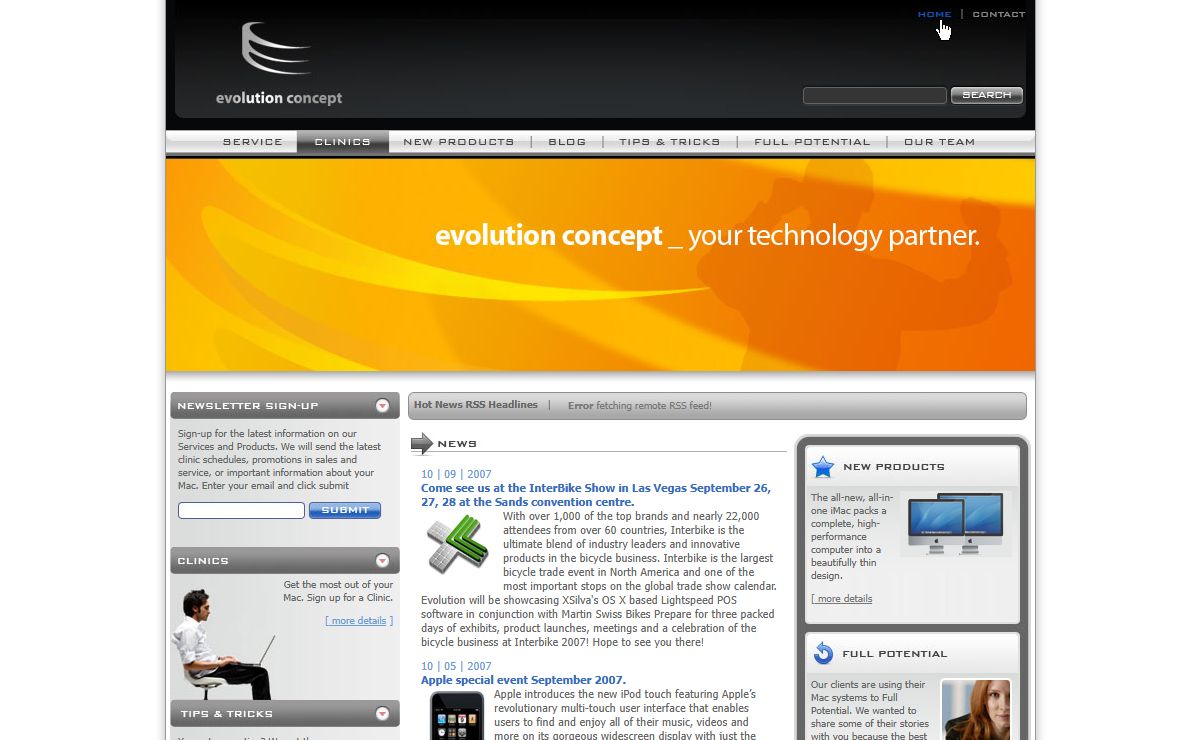
Task: Click the iPod touch image
Action: coord(457,714)
